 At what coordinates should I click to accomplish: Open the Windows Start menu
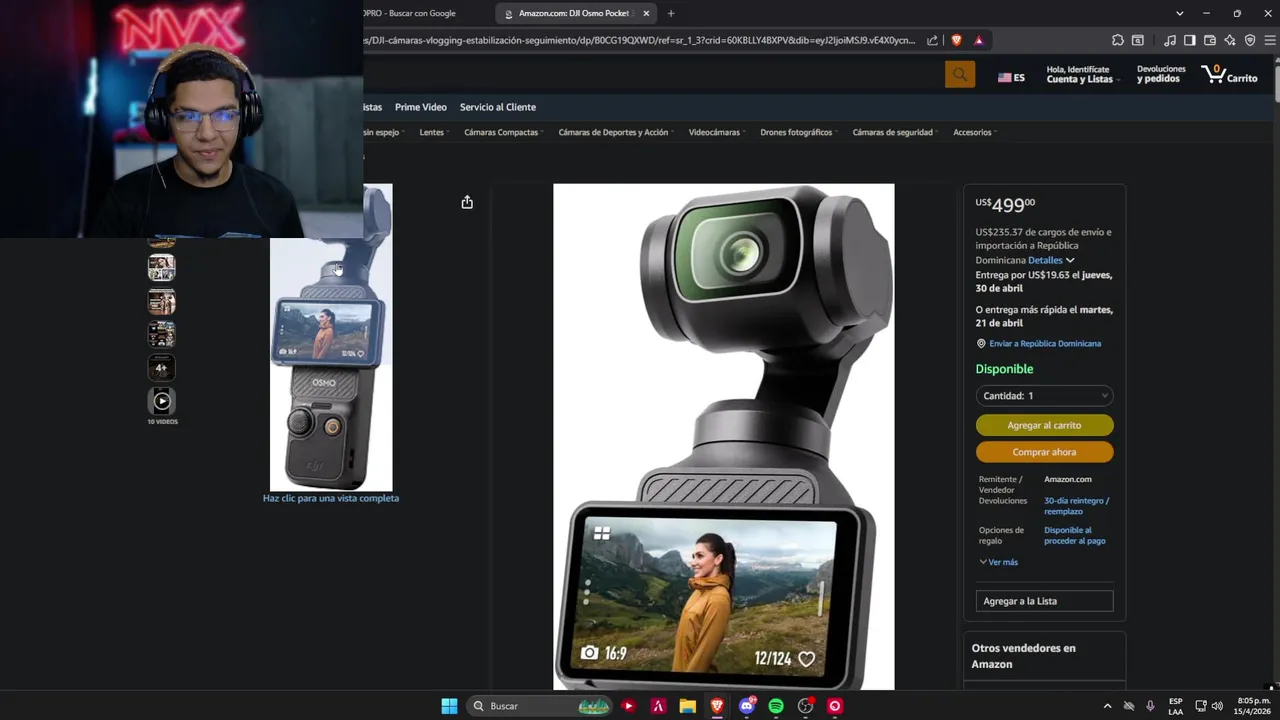449,706
